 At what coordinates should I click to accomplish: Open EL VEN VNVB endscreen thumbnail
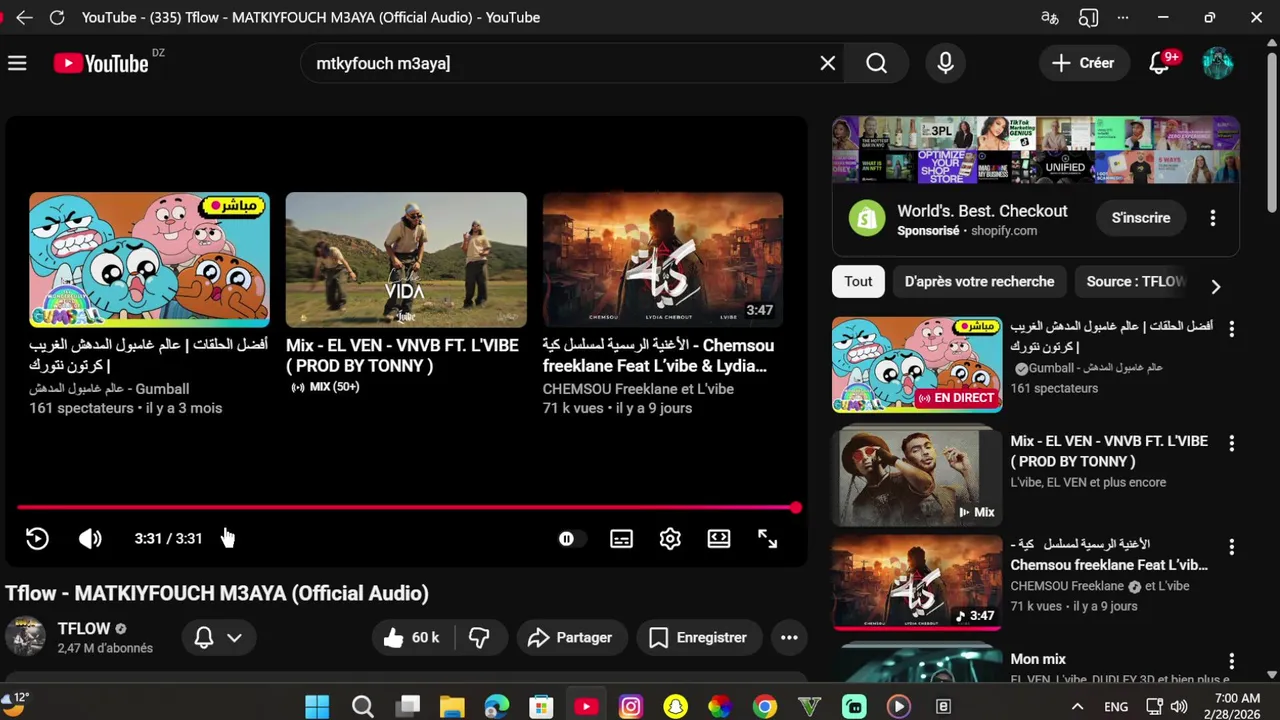click(x=406, y=260)
